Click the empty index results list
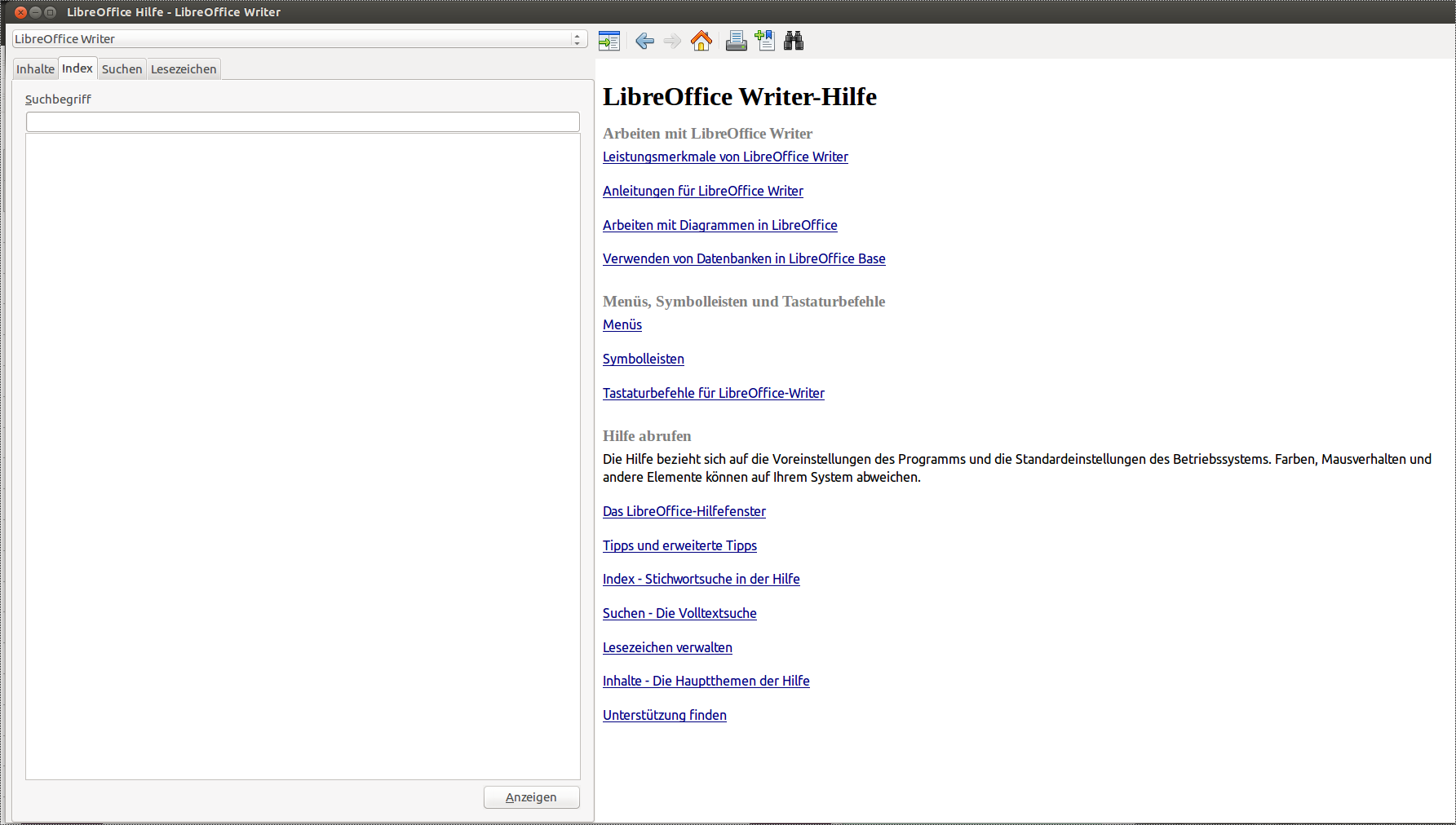This screenshot has width=1456, height=825. point(303,457)
